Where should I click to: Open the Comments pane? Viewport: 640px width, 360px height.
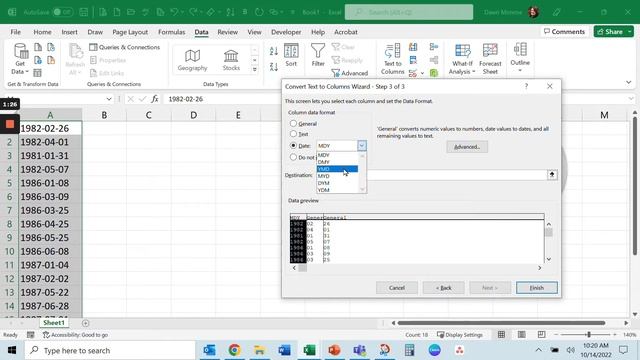(564, 31)
